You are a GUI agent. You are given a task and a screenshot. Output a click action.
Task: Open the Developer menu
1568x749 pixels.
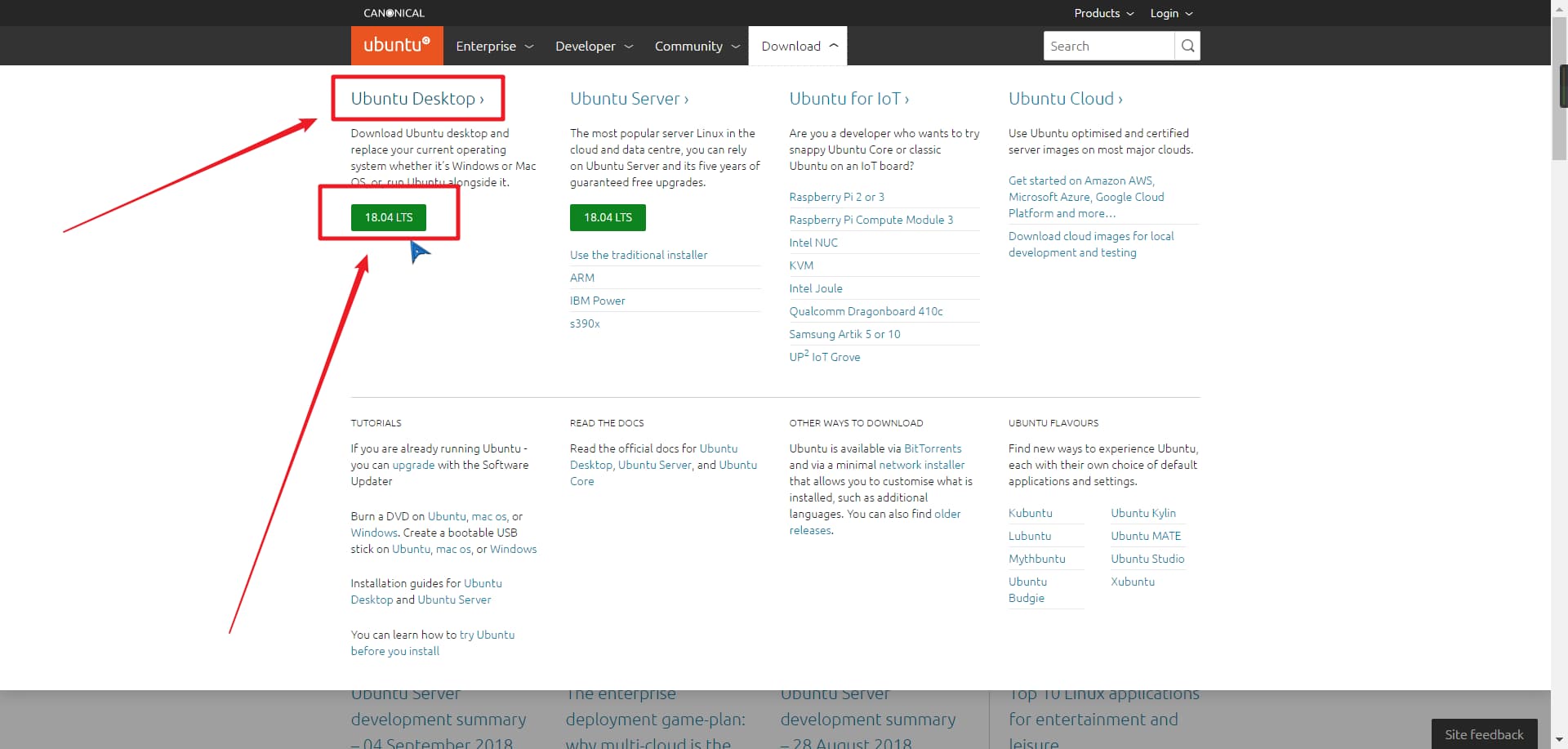(594, 46)
